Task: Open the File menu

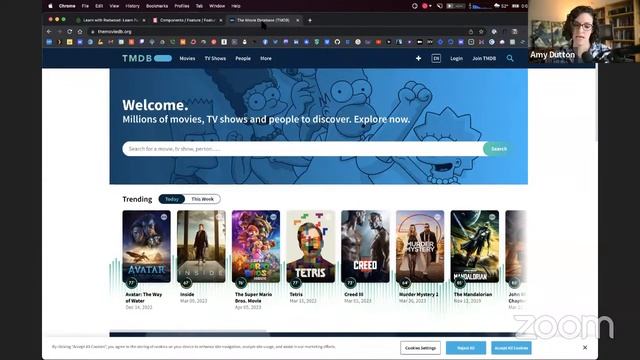Action: 85,6
